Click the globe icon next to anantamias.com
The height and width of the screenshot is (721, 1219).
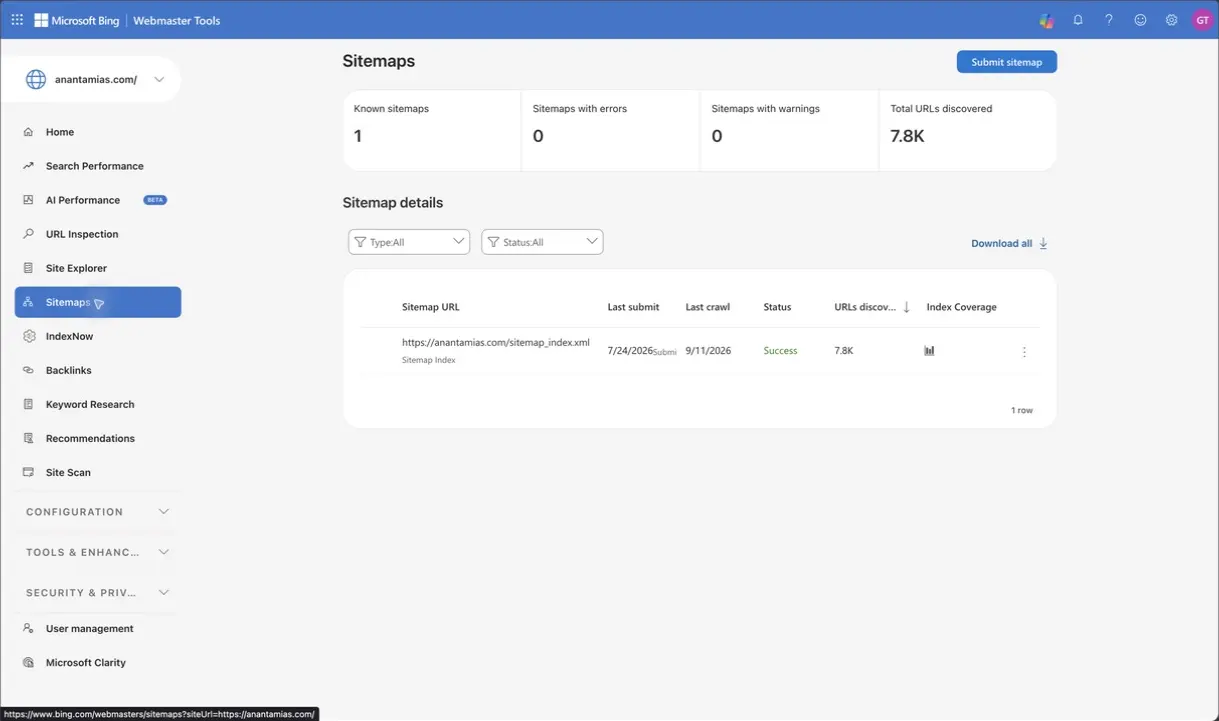click(x=36, y=80)
